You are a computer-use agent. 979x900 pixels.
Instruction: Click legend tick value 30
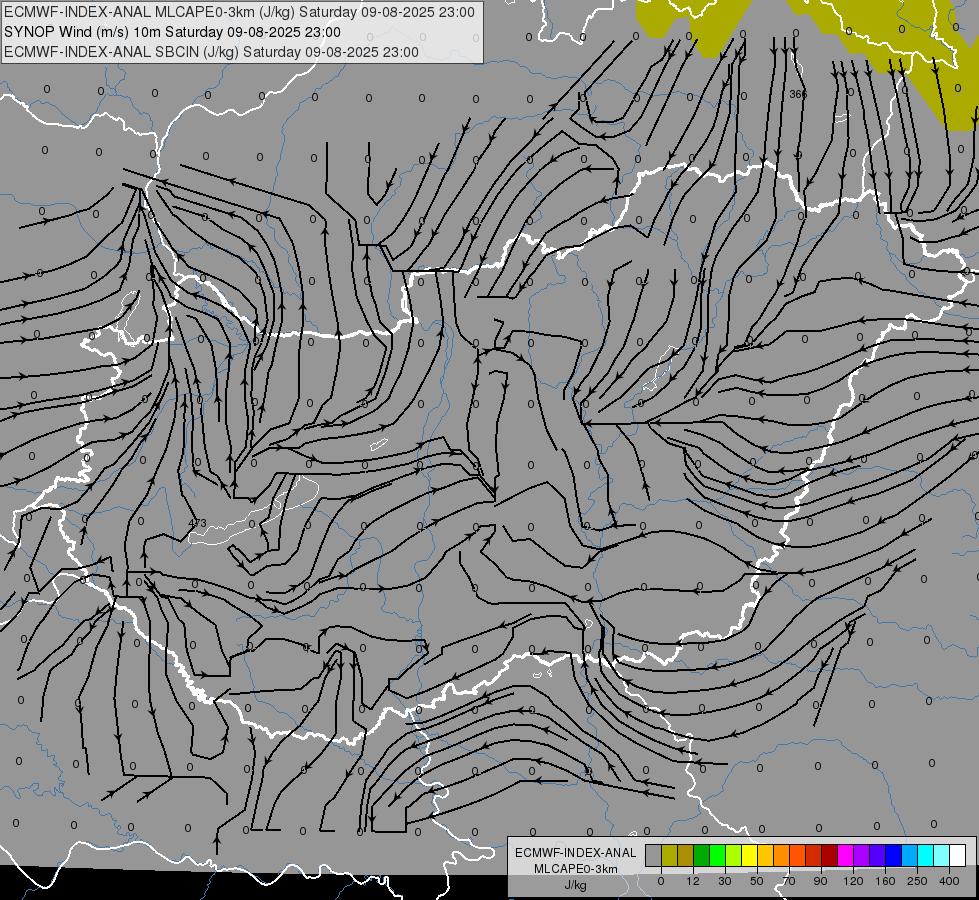725,881
